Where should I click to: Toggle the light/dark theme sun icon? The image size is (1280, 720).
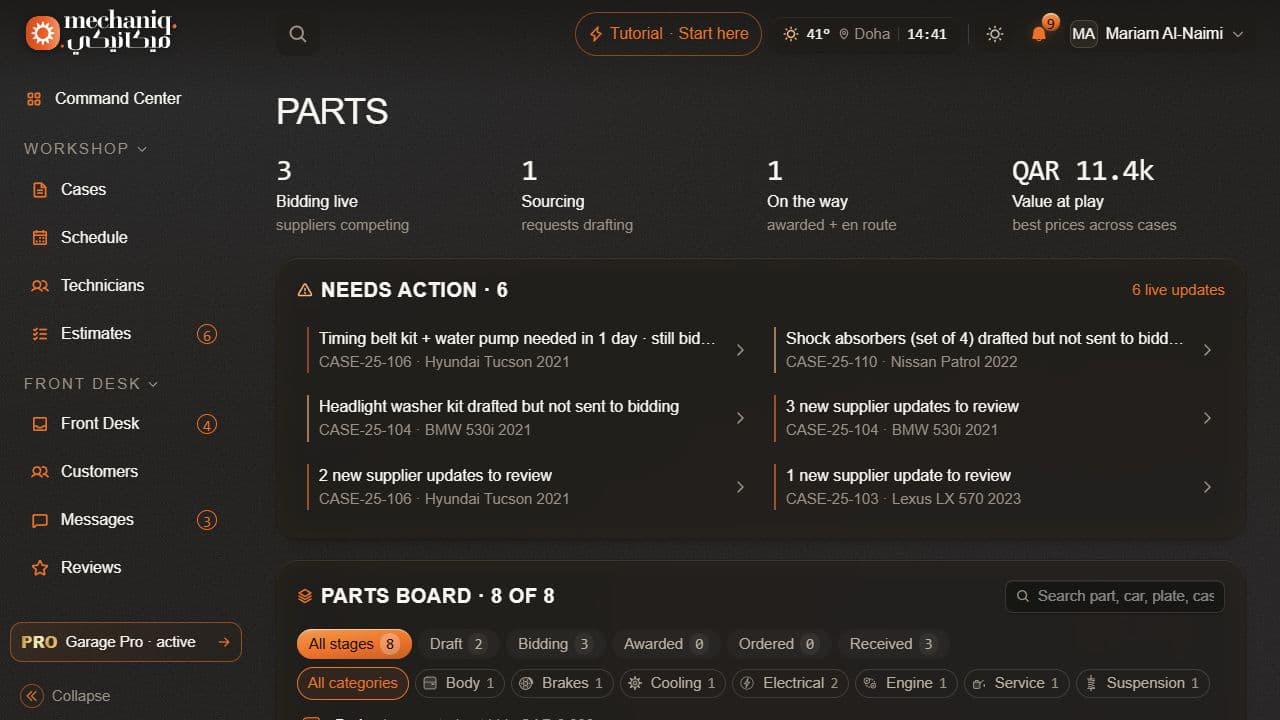[994, 34]
